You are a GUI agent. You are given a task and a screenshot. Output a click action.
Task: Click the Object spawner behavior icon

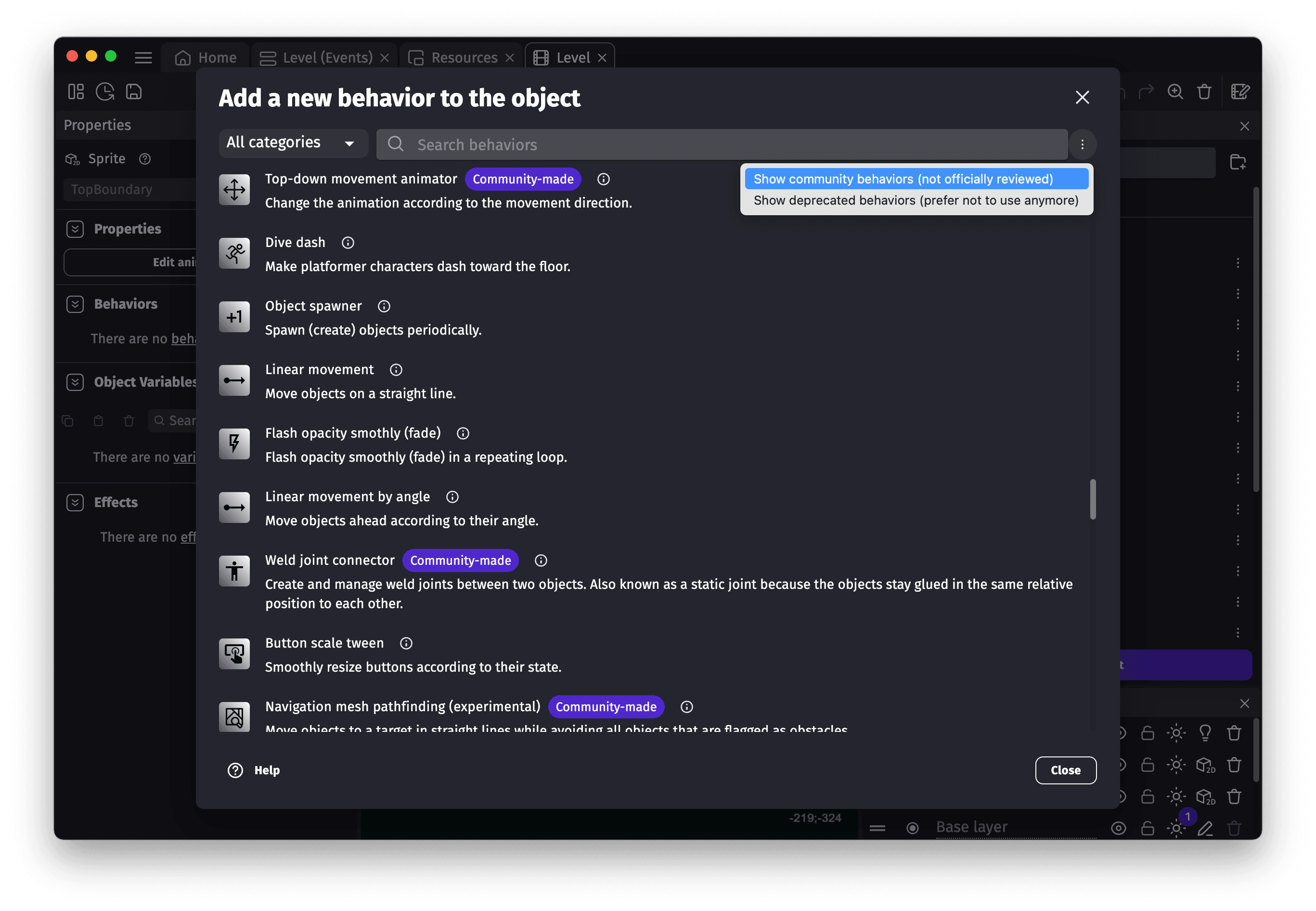(234, 317)
